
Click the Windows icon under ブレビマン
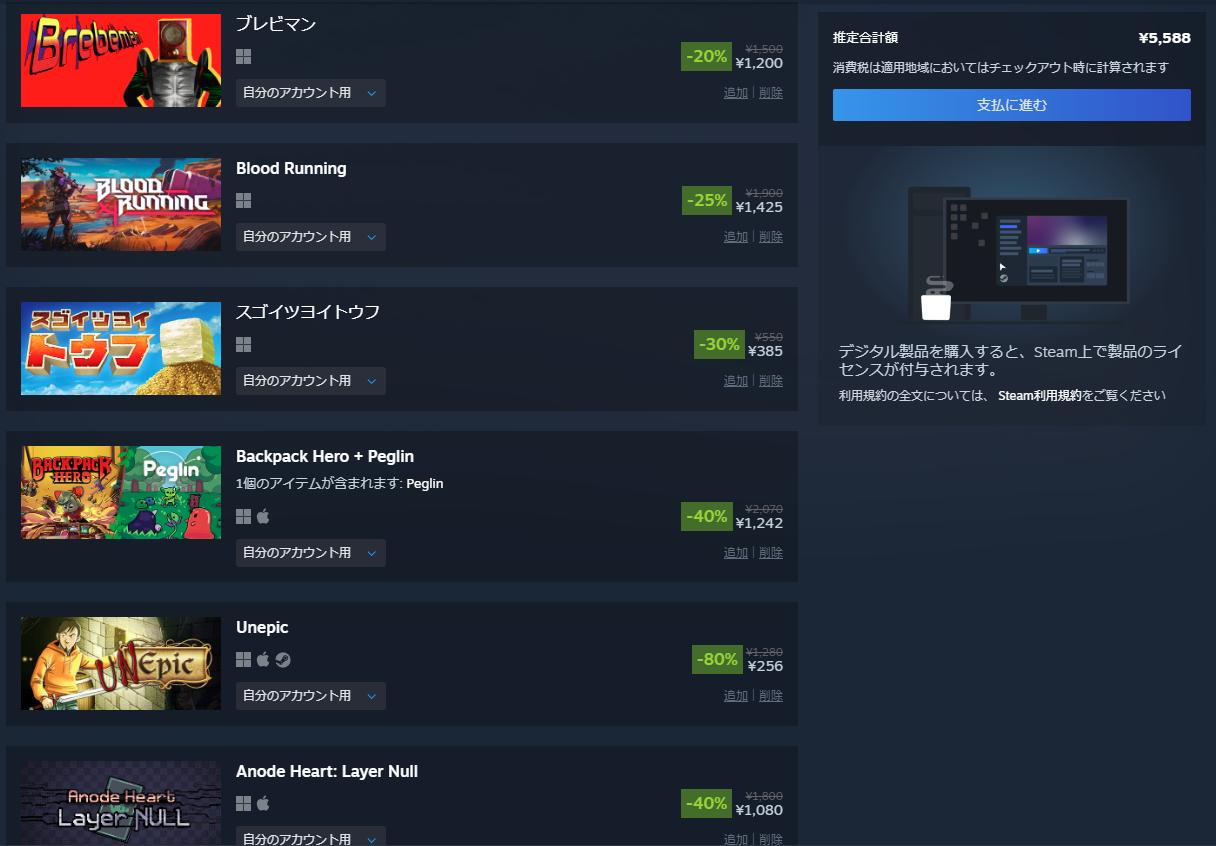(x=243, y=57)
